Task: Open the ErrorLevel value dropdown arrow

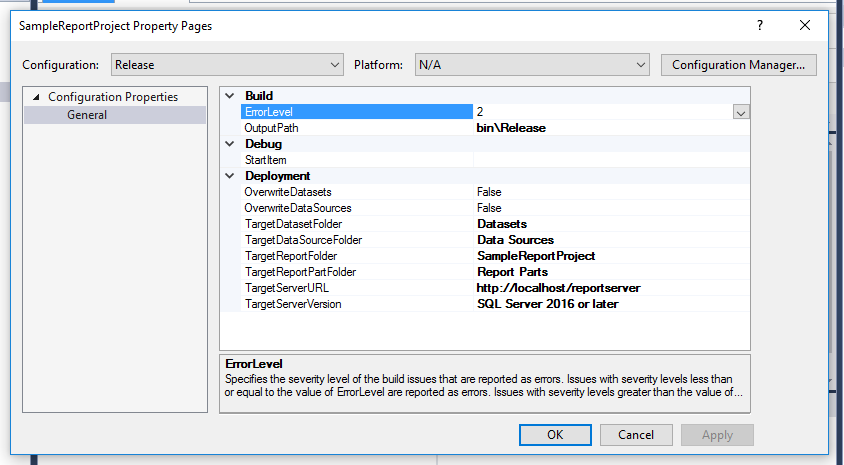Action: pyautogui.click(x=740, y=113)
